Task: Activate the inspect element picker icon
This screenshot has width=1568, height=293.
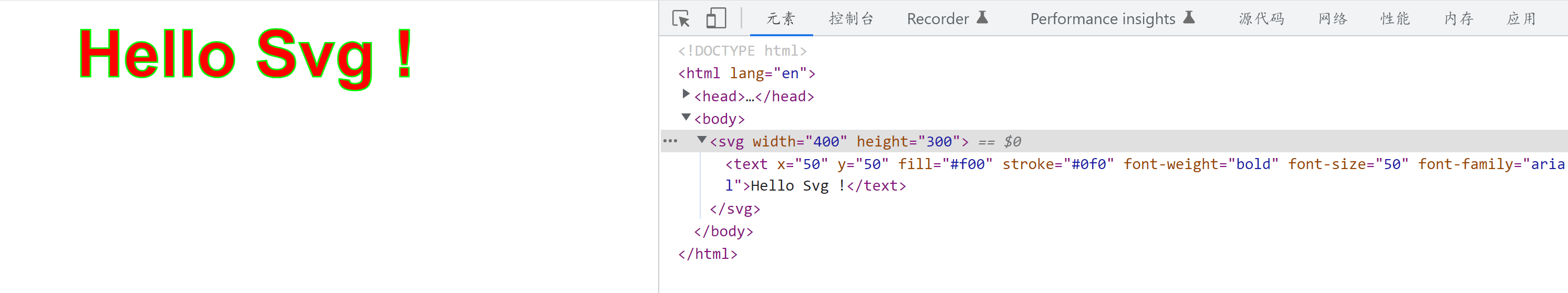Action: (x=681, y=19)
